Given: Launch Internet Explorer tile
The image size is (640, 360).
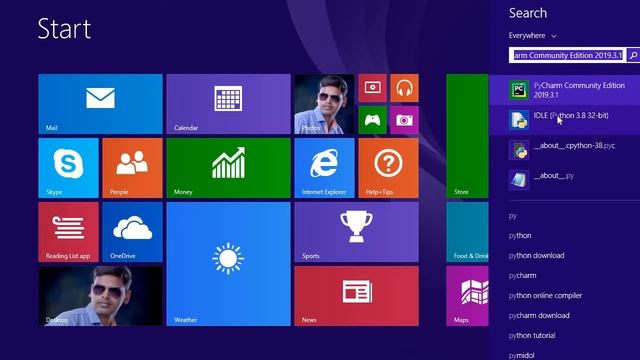Looking at the screenshot, I should click(324, 168).
